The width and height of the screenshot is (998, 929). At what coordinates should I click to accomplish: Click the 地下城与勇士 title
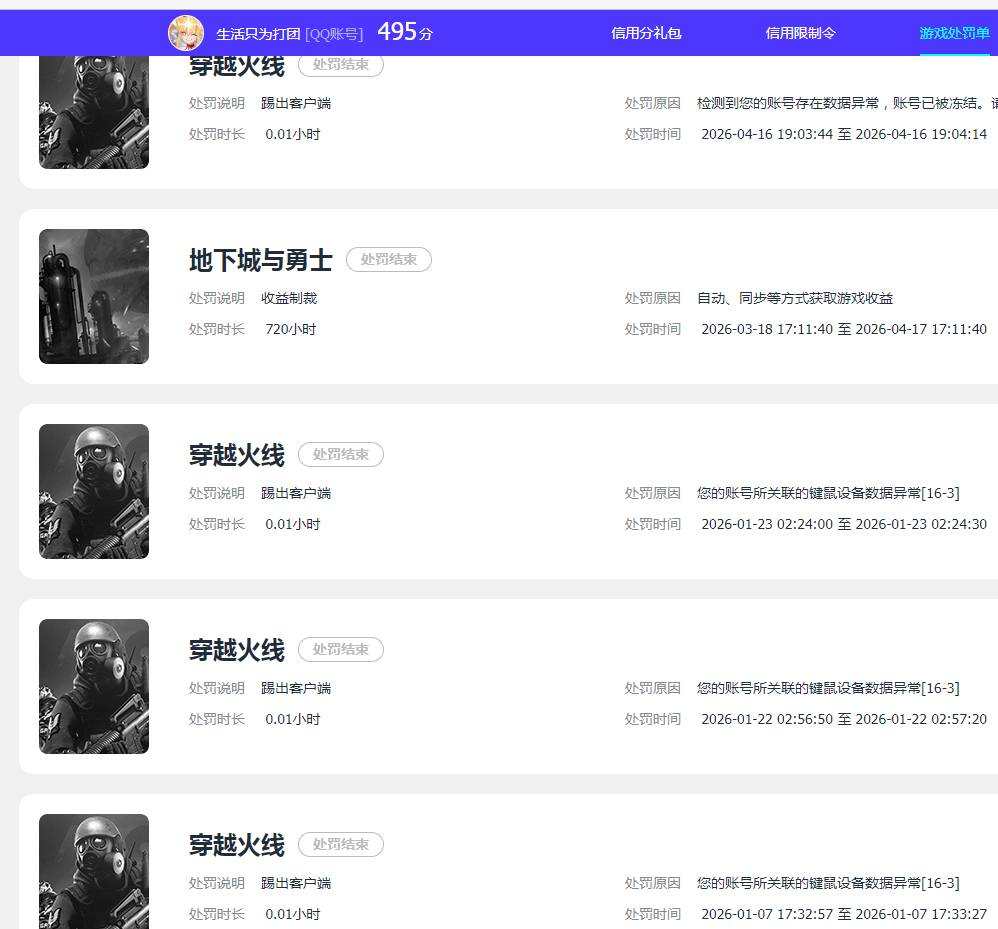[x=260, y=260]
